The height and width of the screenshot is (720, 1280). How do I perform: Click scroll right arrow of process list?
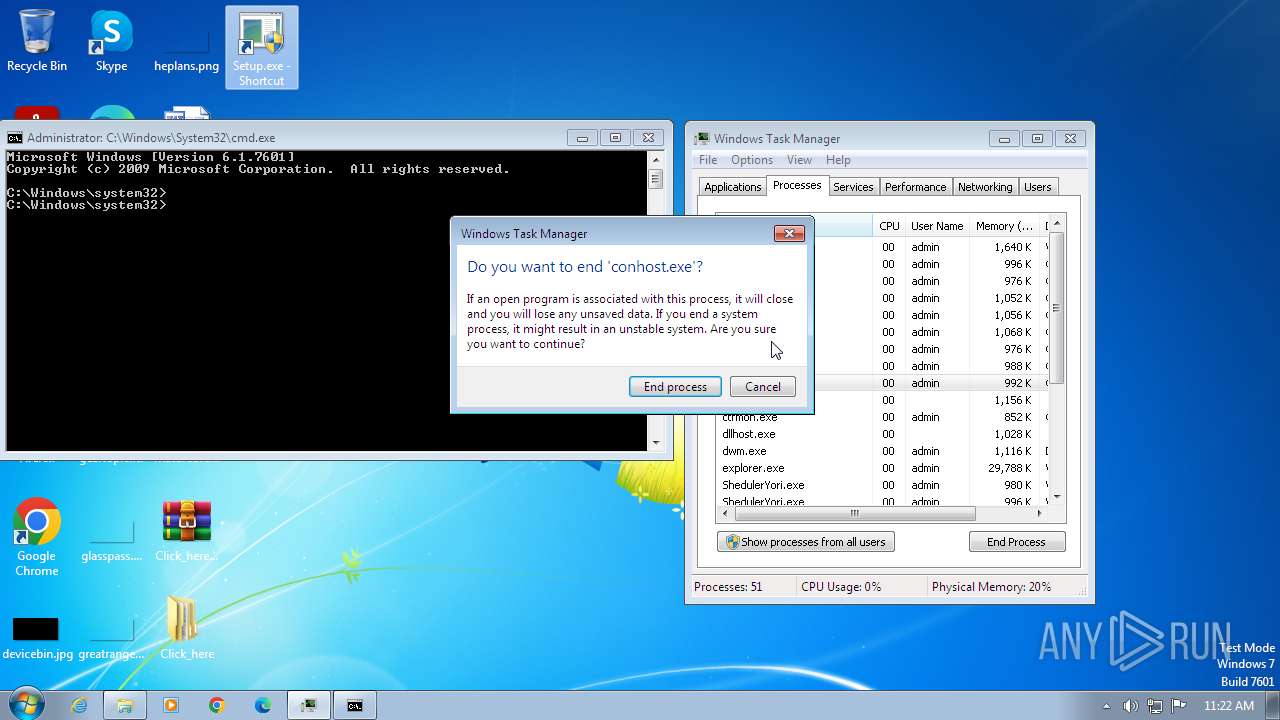point(1039,513)
